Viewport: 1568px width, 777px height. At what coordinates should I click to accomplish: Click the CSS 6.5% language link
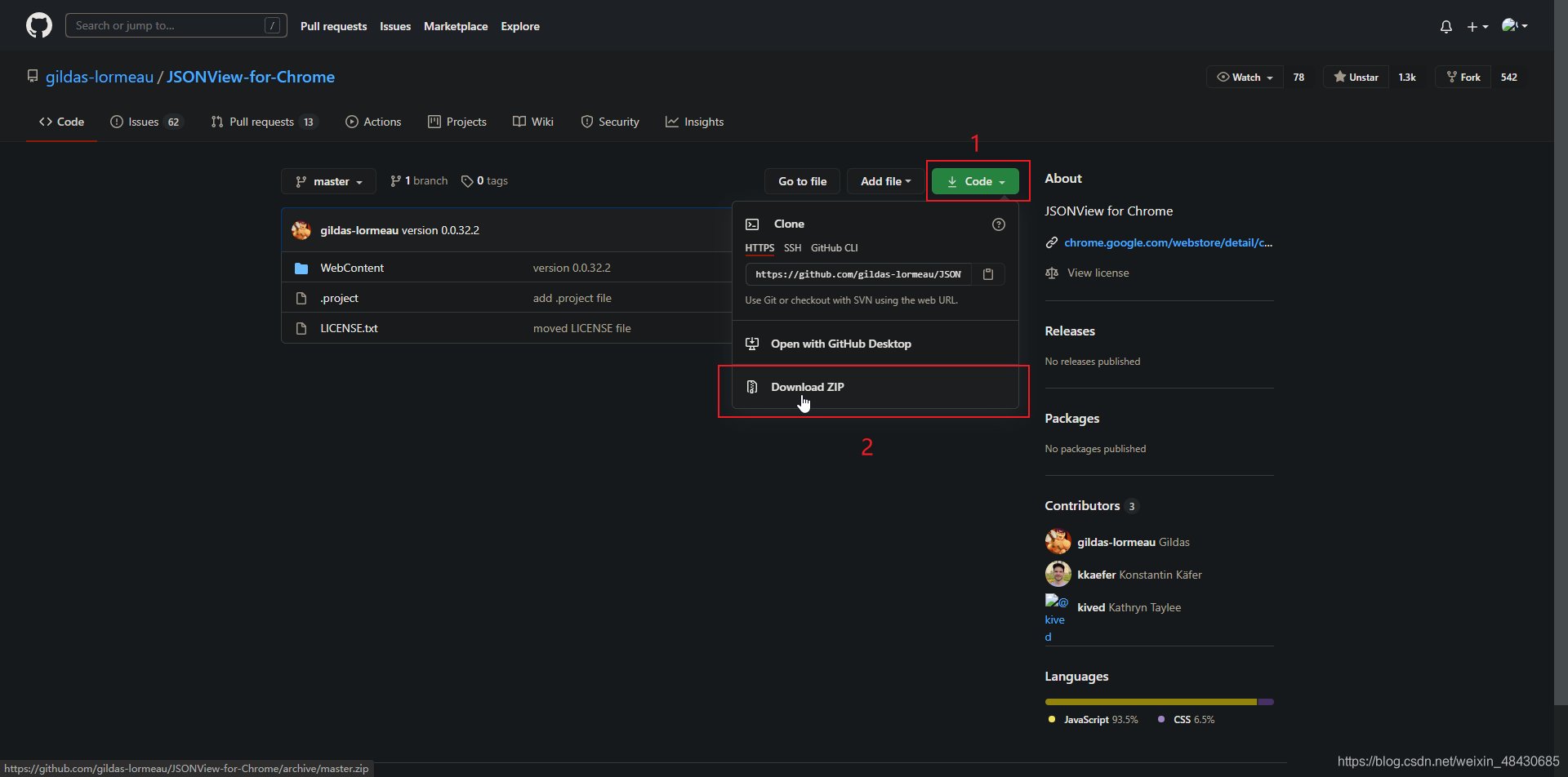coord(1186,720)
